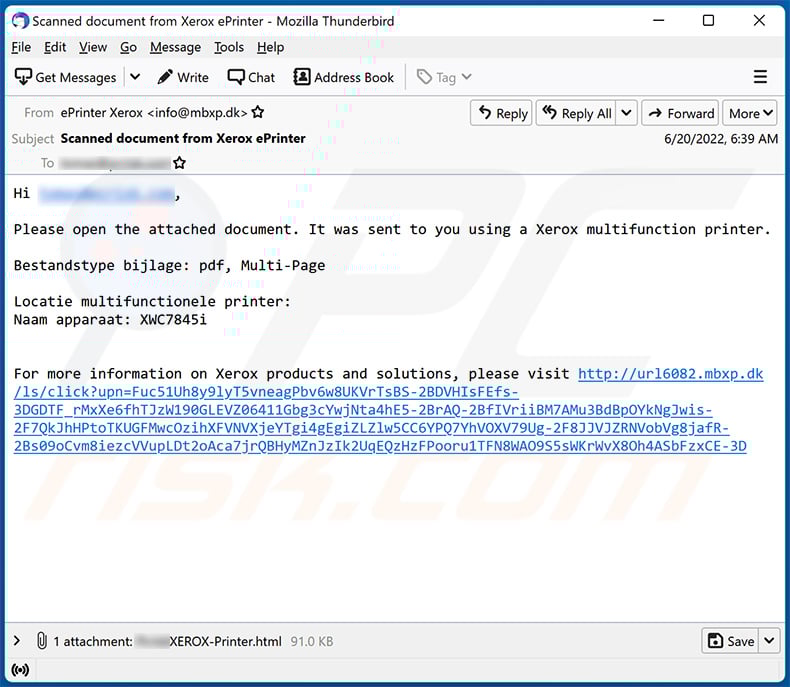
Task: Star the recipient in the To field
Action: tap(179, 163)
